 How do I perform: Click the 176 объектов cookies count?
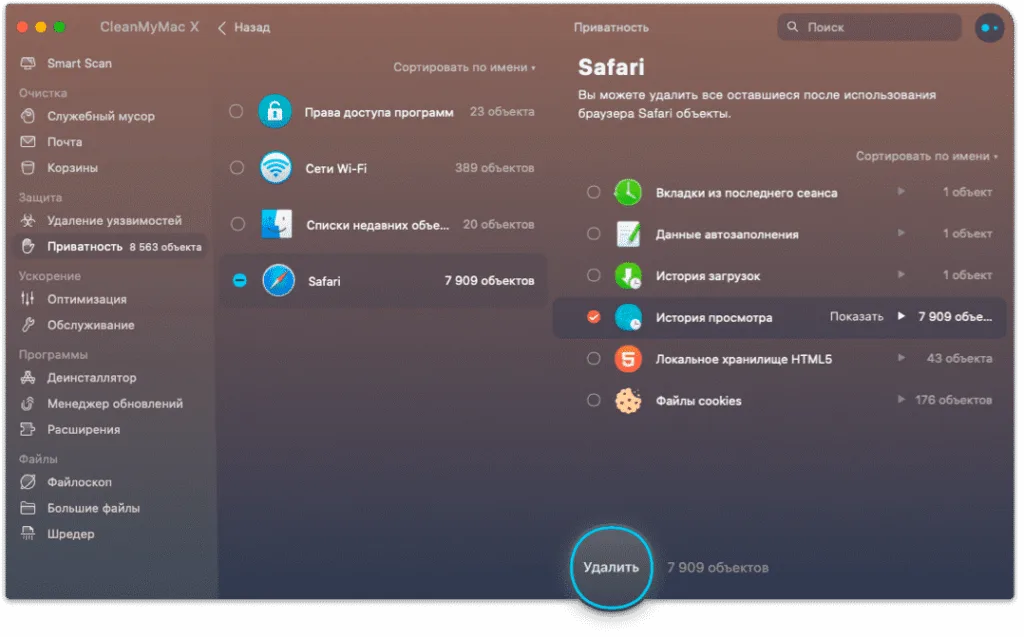(953, 400)
